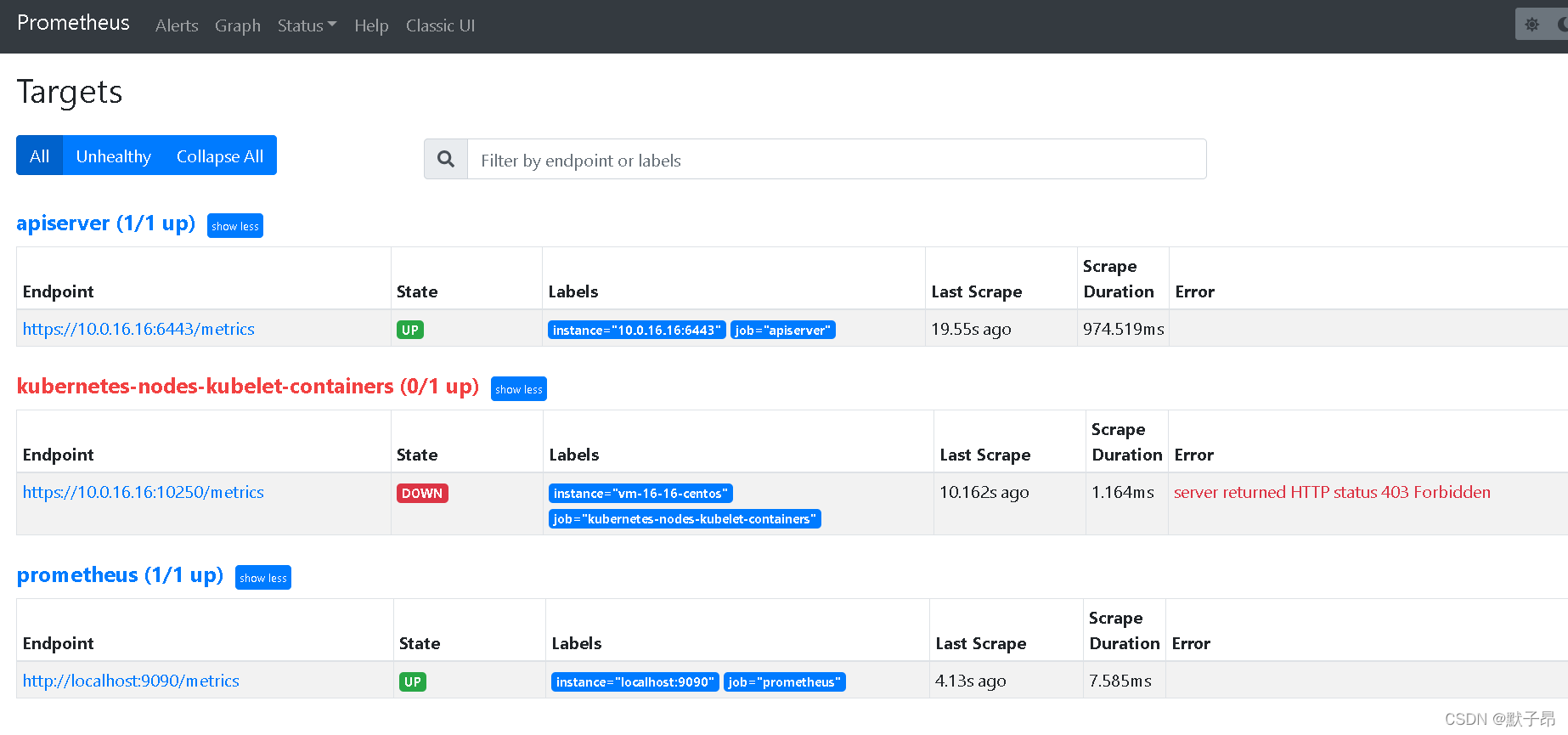Viewport: 1568px width, 735px height.
Task: Open the Status dropdown menu
Action: pyautogui.click(x=307, y=25)
